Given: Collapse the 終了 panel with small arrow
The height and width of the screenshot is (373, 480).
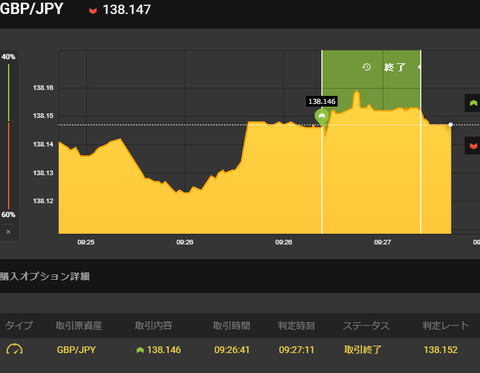Looking at the screenshot, I should (x=419, y=67).
